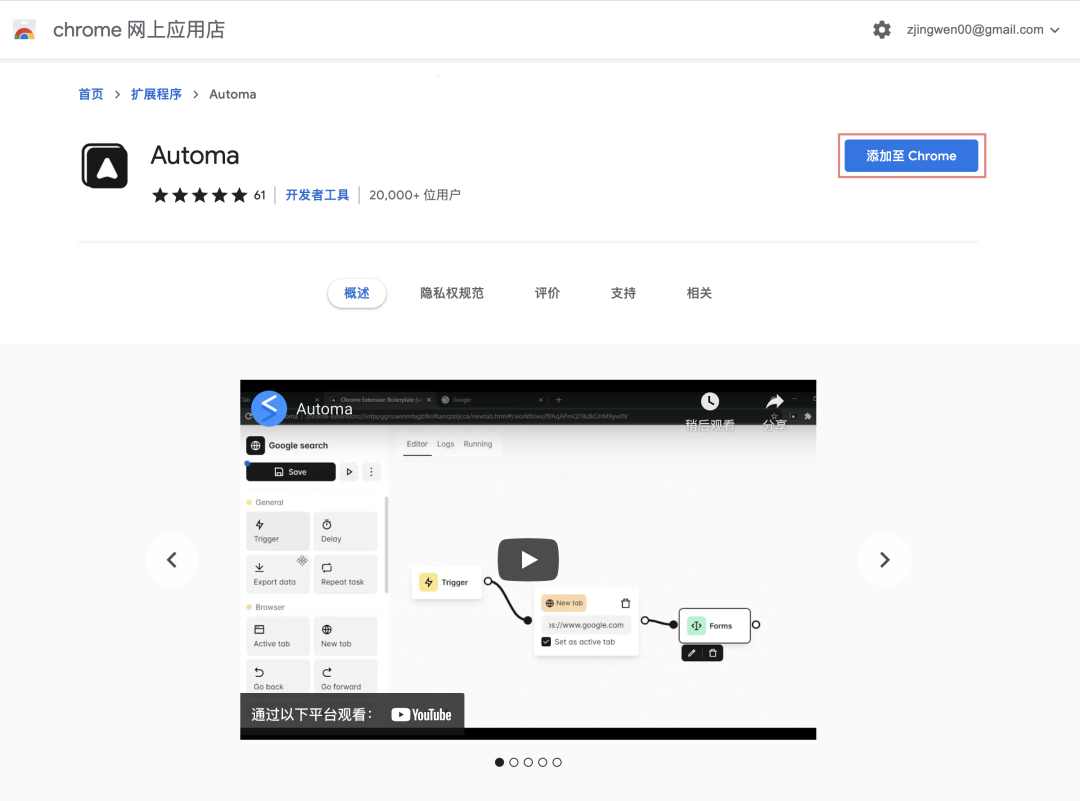Click the Google search globe icon

coord(256,446)
